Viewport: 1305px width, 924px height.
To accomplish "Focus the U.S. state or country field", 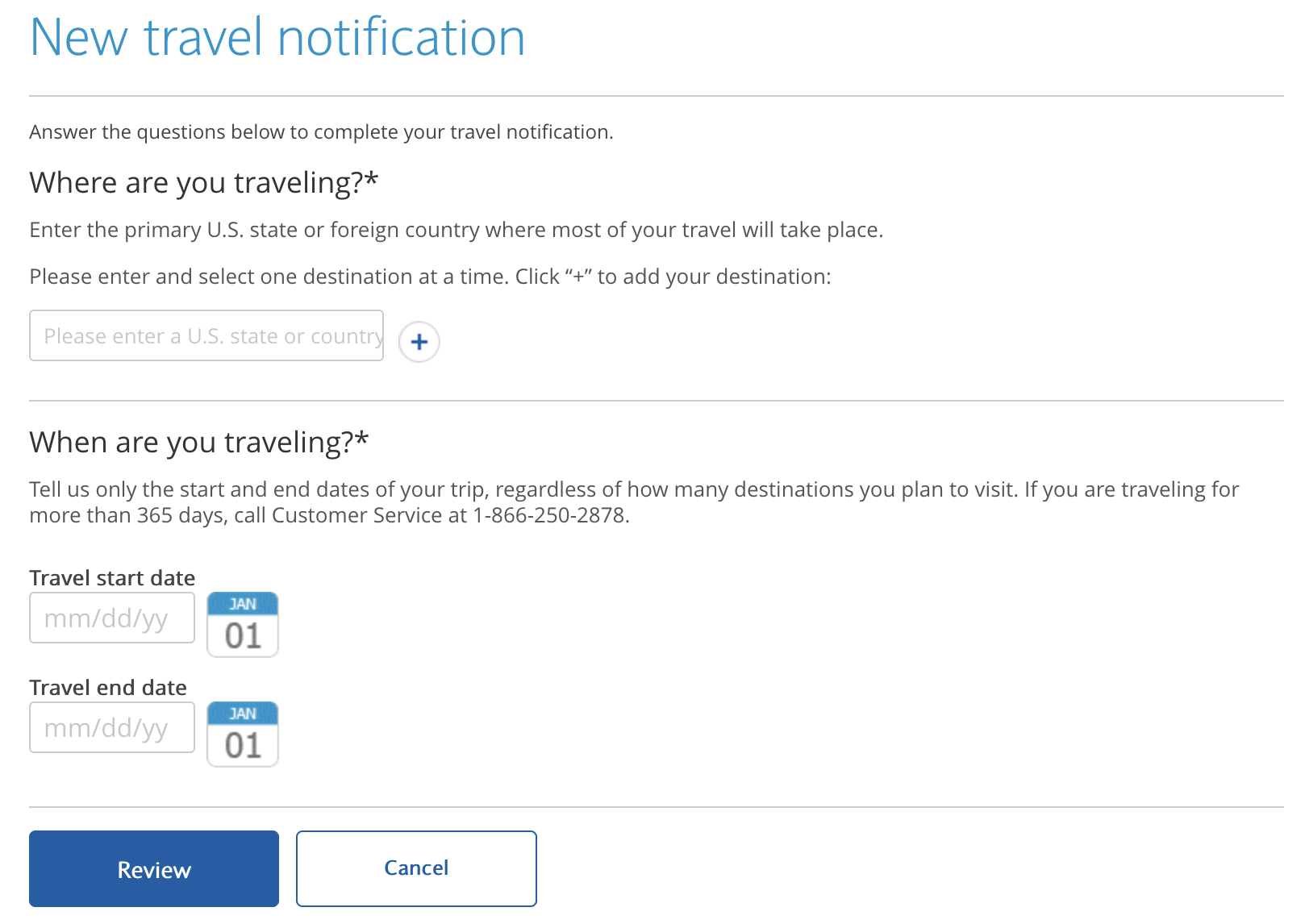I will tap(206, 335).
